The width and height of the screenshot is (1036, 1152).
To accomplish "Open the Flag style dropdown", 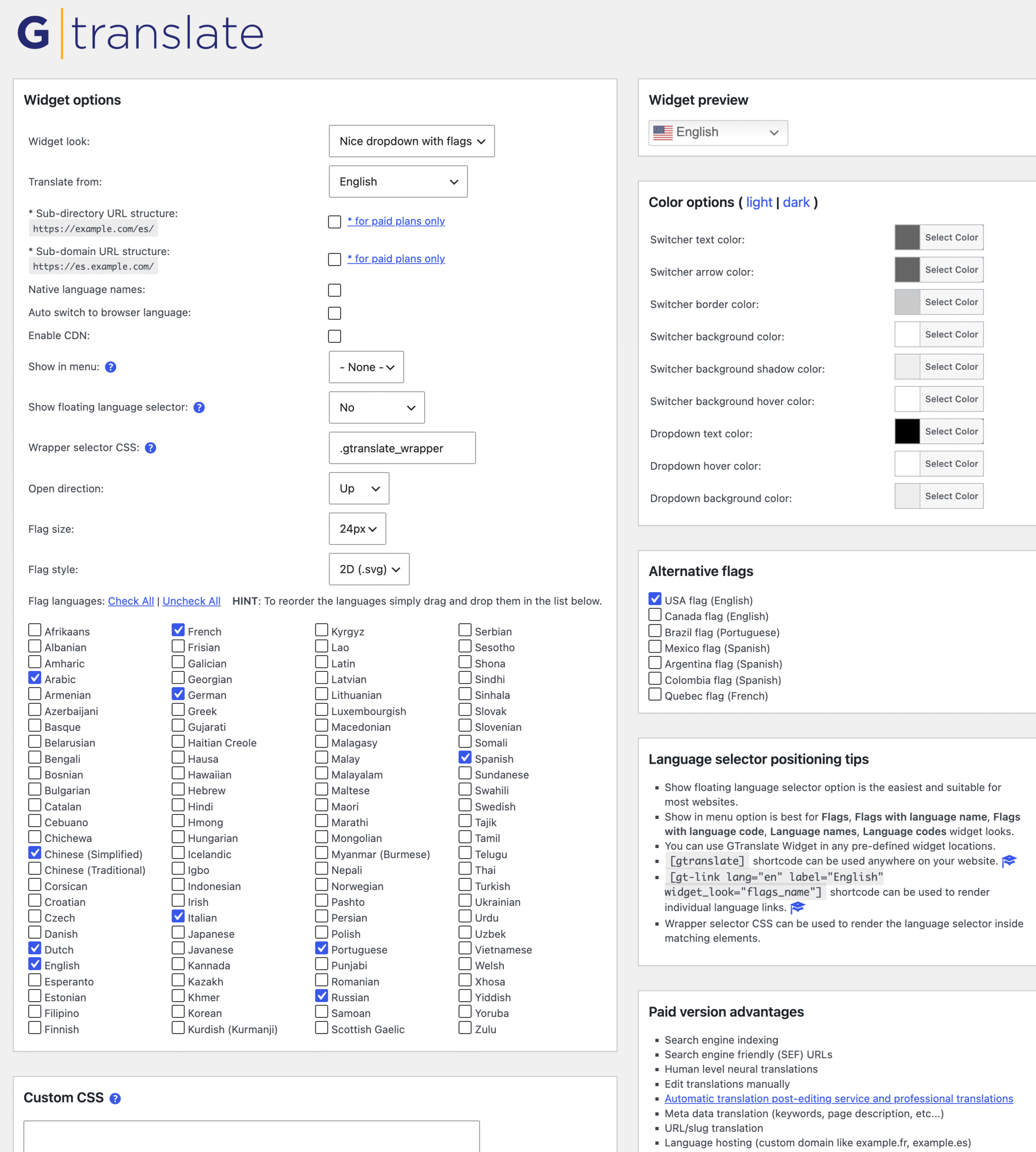I will pos(369,569).
